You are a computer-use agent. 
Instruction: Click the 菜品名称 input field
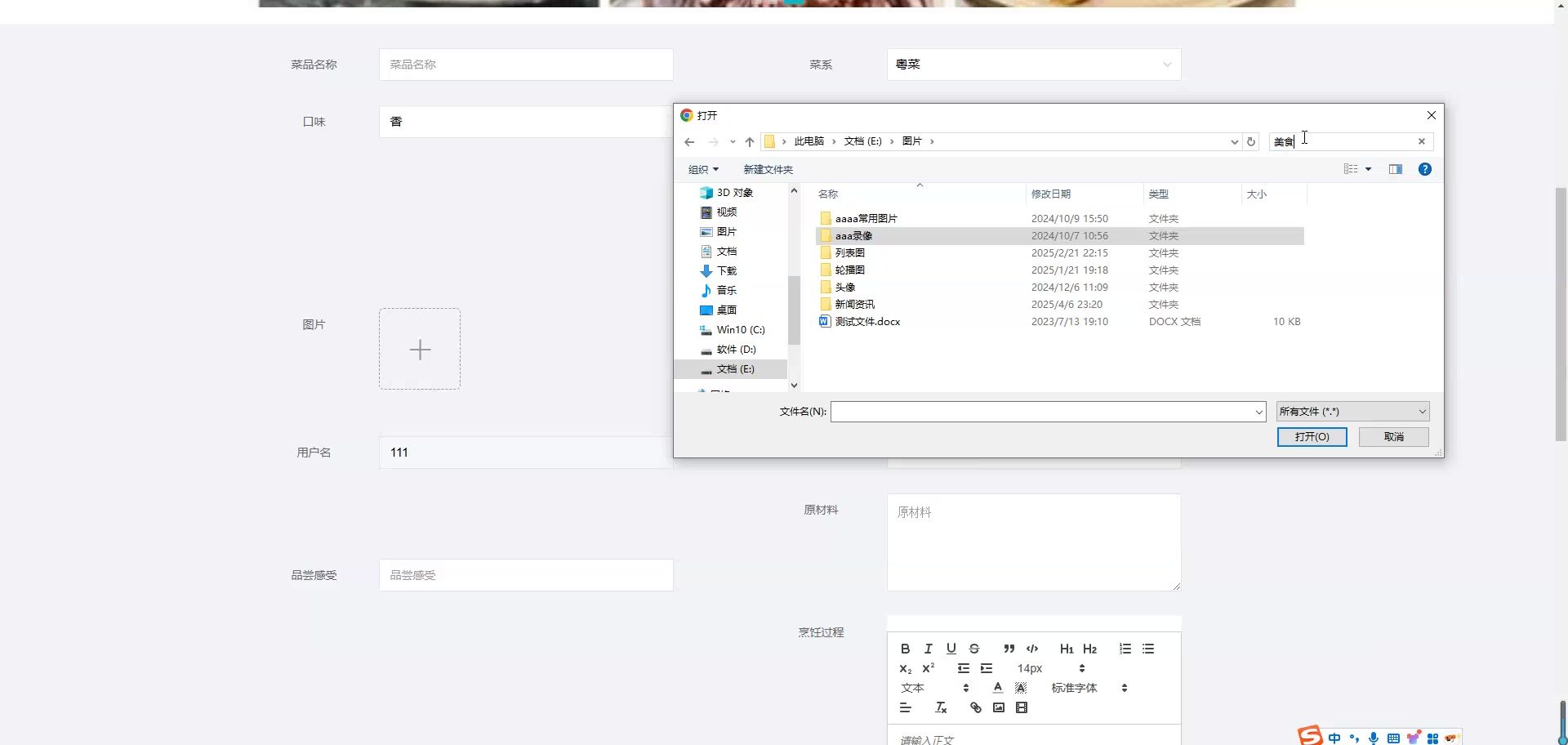(526, 65)
